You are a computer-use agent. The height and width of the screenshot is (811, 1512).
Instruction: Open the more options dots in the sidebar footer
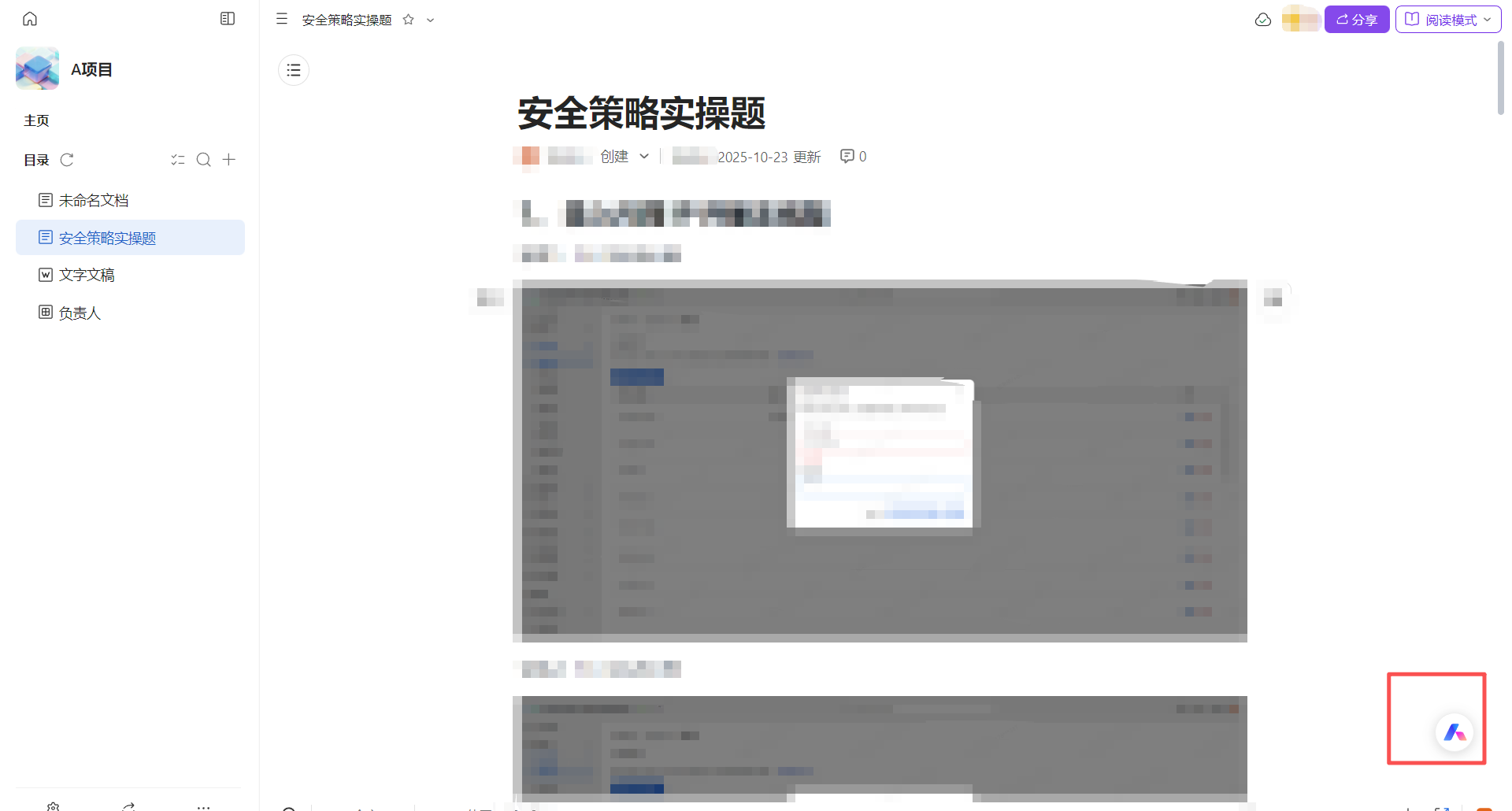click(203, 807)
